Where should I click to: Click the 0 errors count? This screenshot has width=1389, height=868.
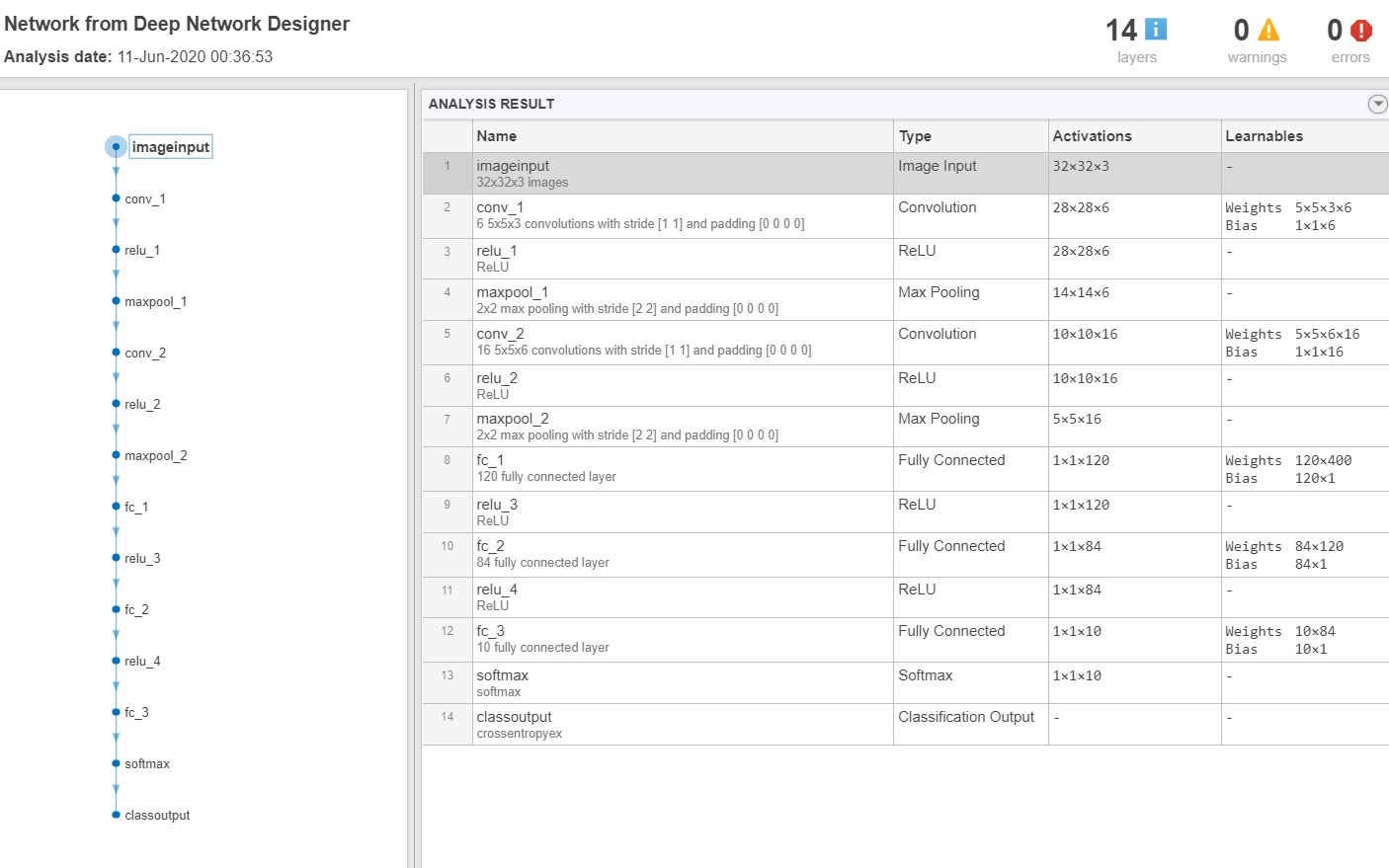tap(1335, 31)
